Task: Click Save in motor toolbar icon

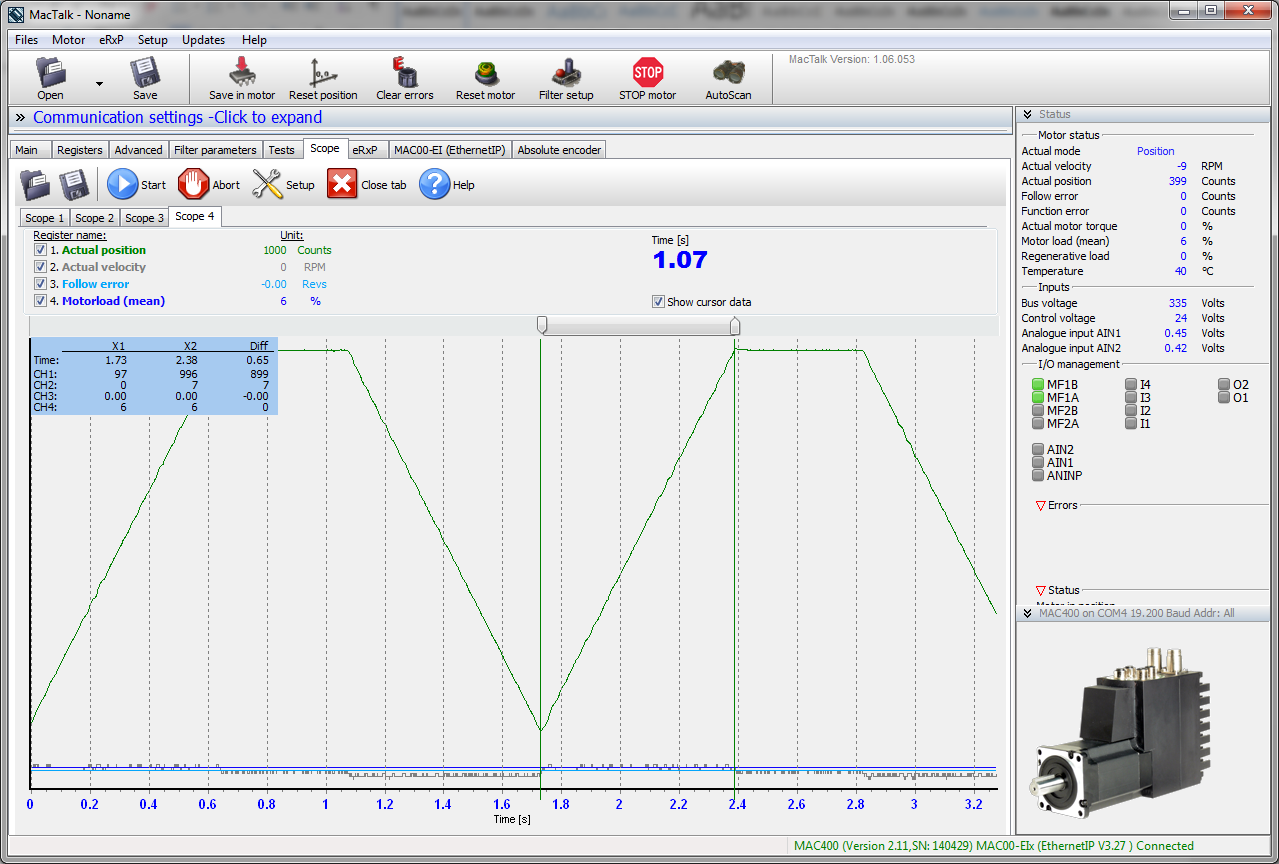Action: point(242,73)
